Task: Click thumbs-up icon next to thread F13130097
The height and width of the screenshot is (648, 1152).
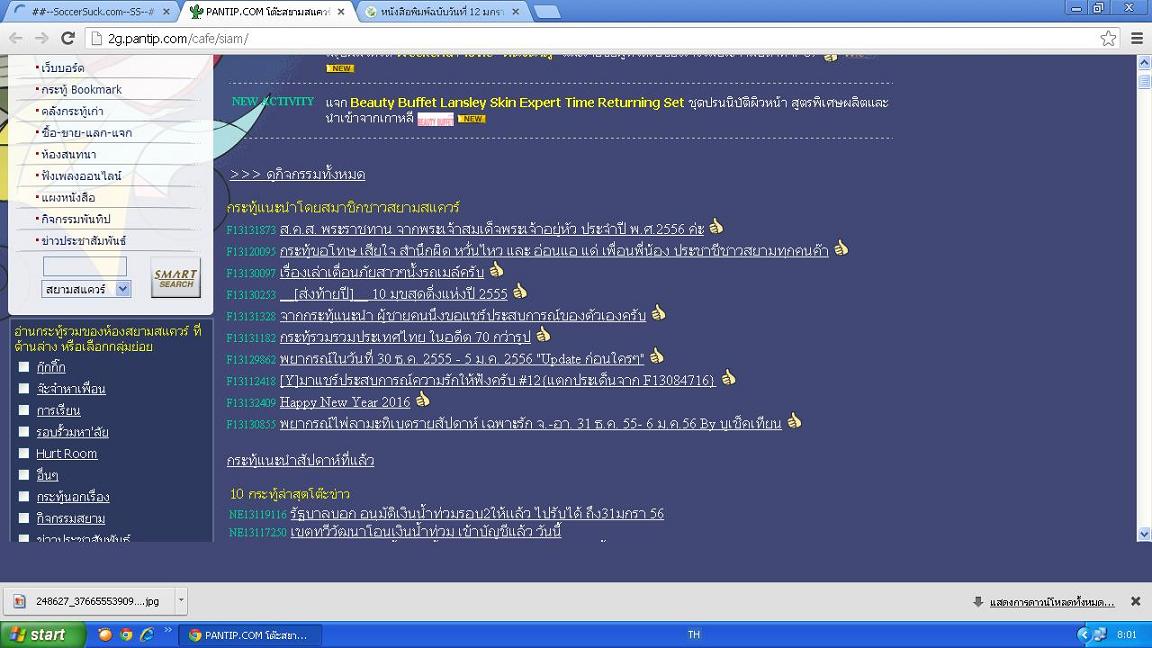Action: click(x=497, y=270)
